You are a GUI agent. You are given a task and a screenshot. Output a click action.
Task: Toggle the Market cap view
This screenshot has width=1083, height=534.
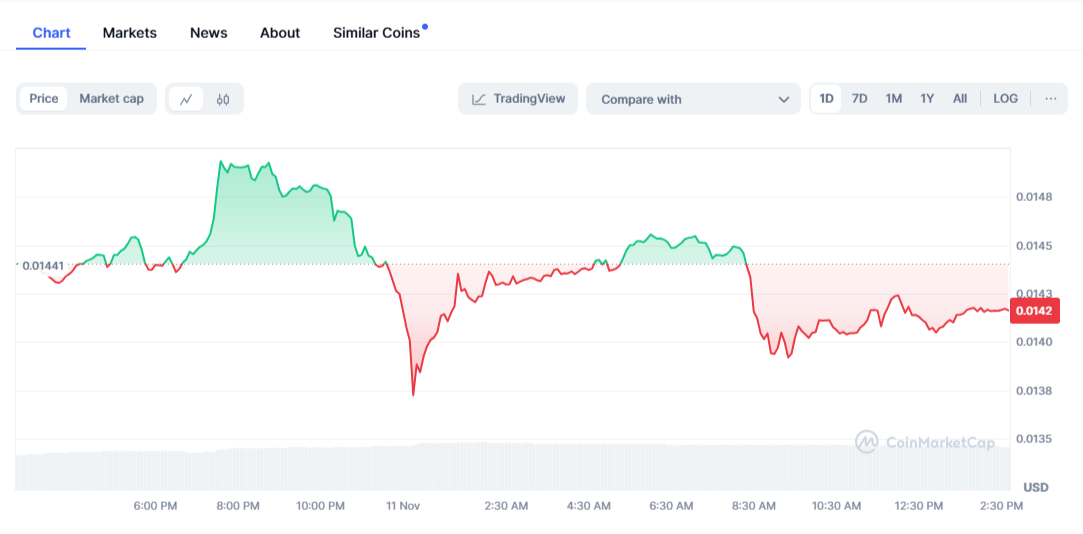tap(111, 99)
